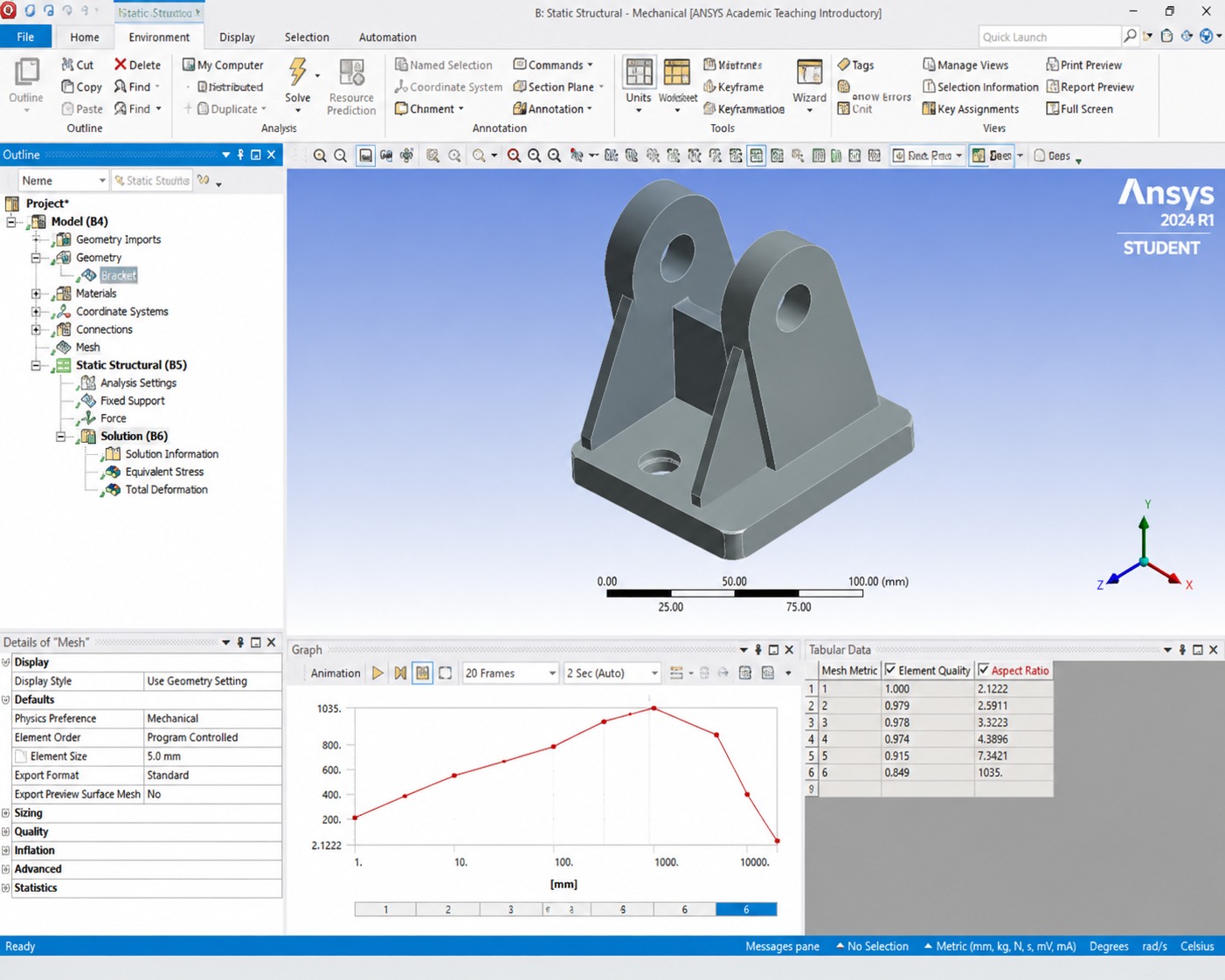Image resolution: width=1225 pixels, height=980 pixels.
Task: Switch to the Selection tab
Action: [307, 37]
